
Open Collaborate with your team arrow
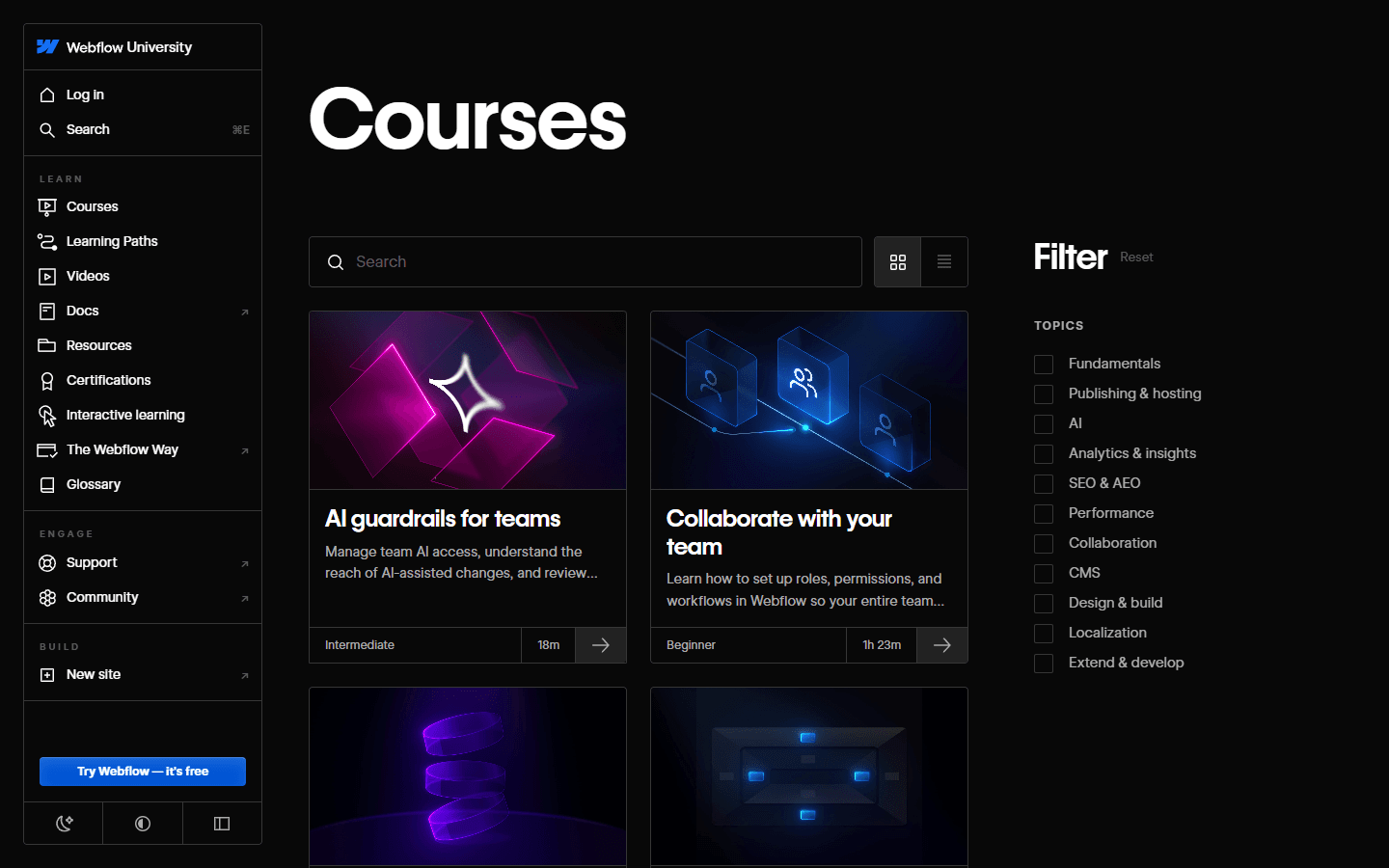(942, 645)
